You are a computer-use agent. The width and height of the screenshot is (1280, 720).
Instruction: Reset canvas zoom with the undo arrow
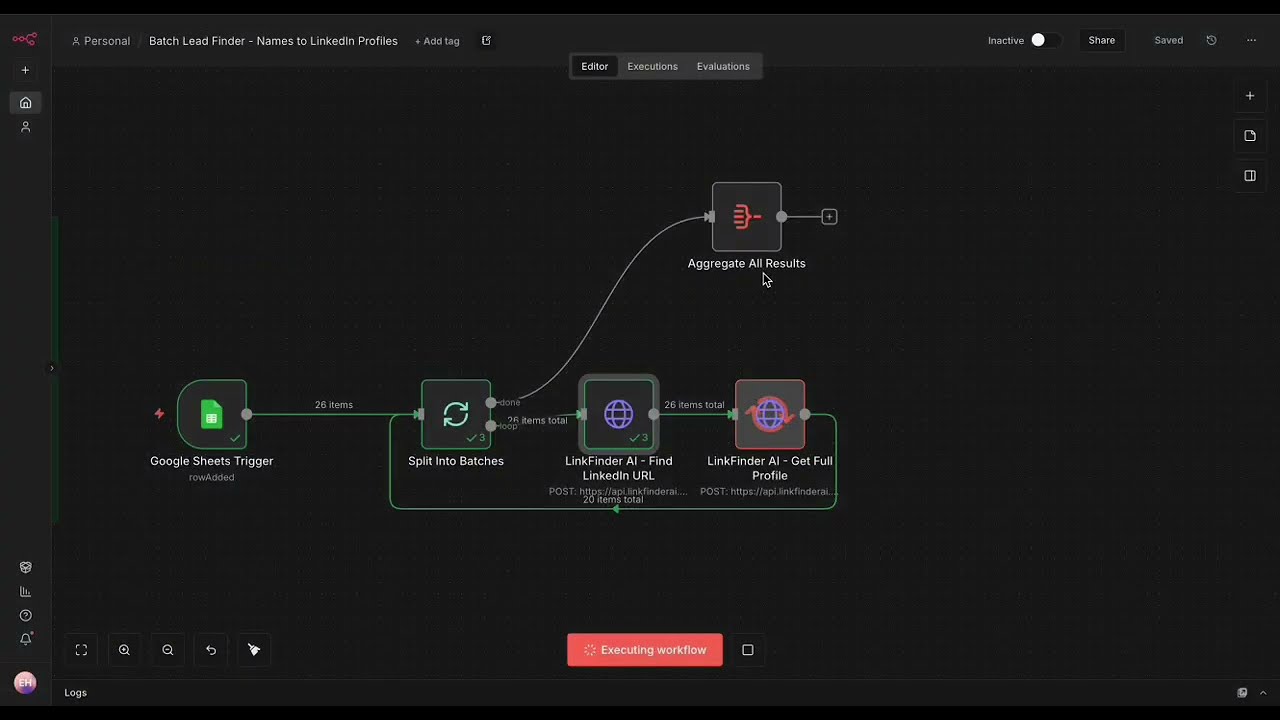[x=211, y=650]
